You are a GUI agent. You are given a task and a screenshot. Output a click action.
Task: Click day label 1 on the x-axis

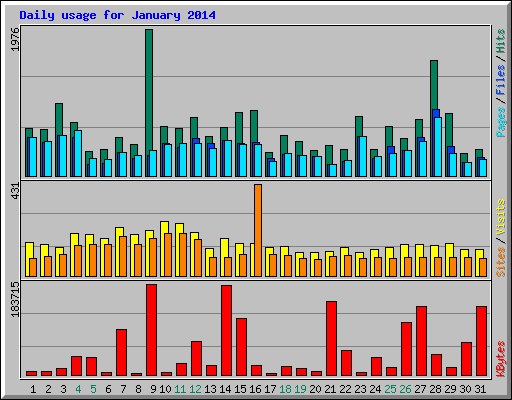(x=33, y=389)
